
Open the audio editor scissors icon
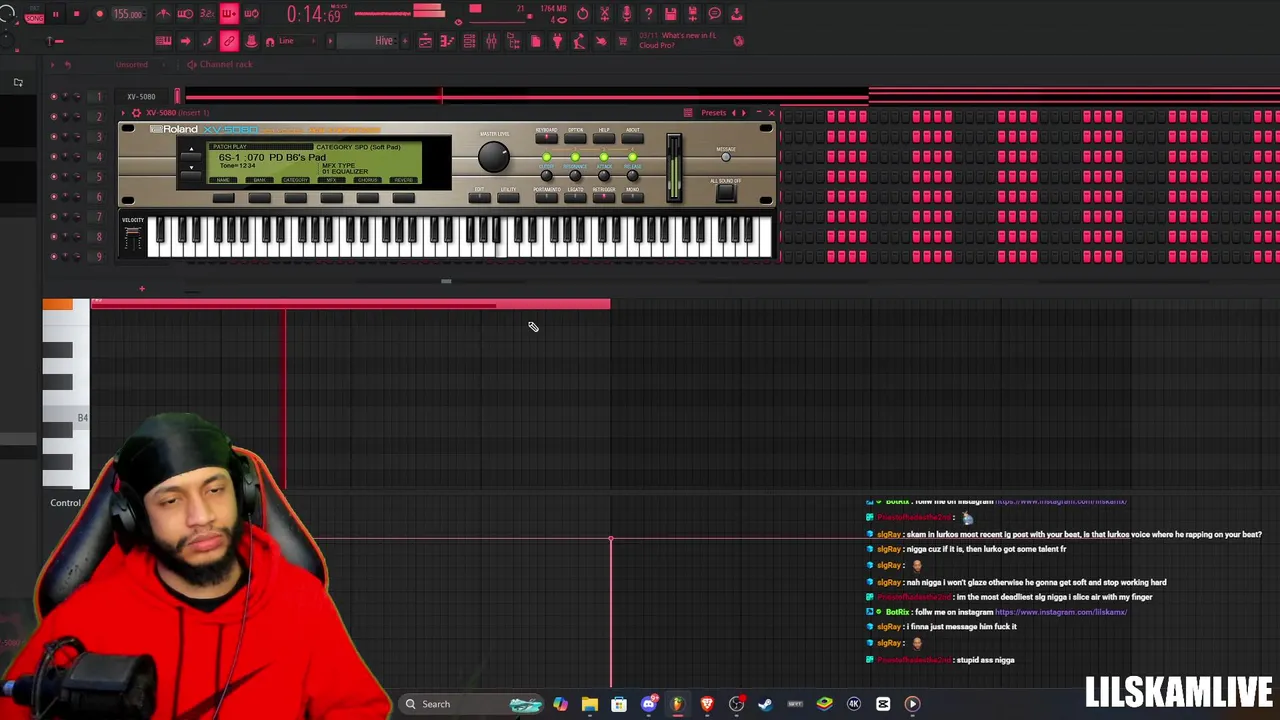pos(604,14)
